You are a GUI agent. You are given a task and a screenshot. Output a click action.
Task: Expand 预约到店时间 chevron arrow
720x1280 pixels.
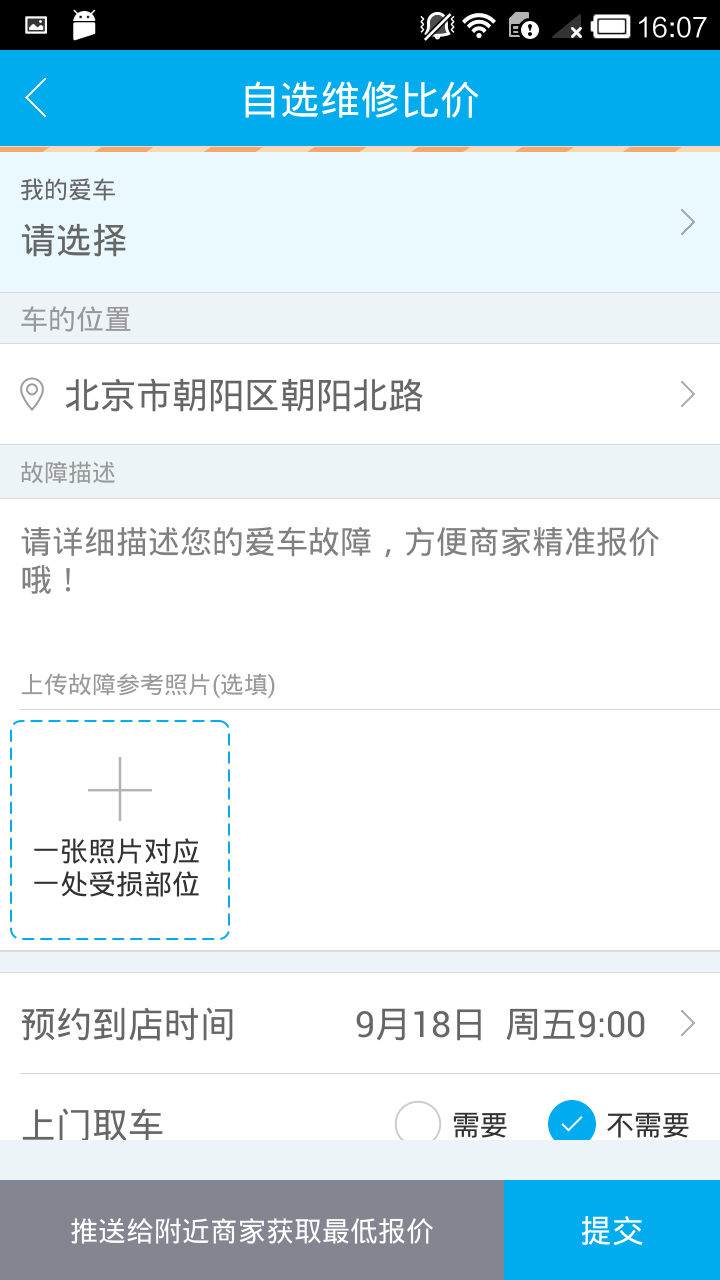tap(687, 1024)
